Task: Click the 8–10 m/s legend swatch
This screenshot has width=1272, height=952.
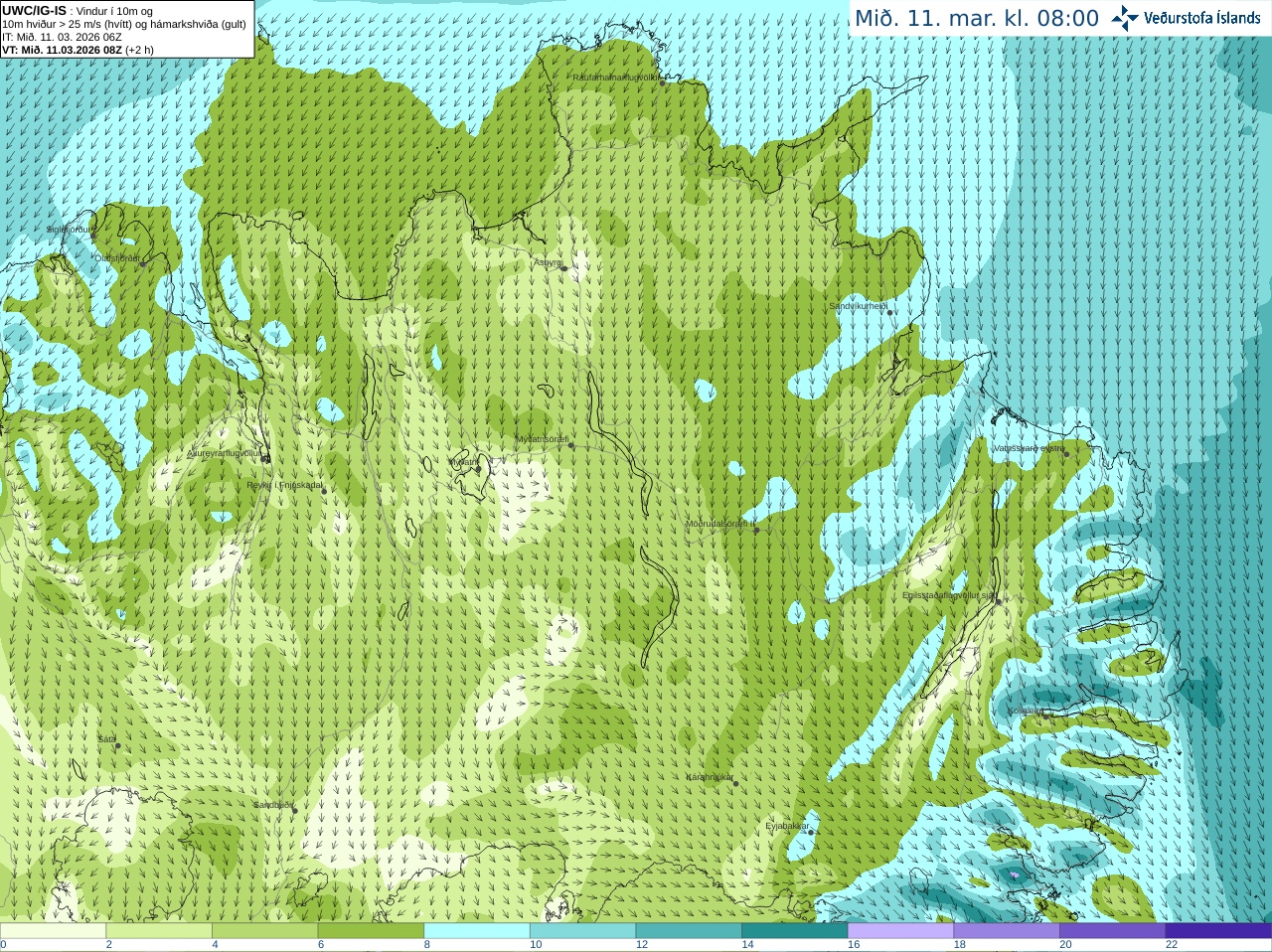Action: pos(477,931)
